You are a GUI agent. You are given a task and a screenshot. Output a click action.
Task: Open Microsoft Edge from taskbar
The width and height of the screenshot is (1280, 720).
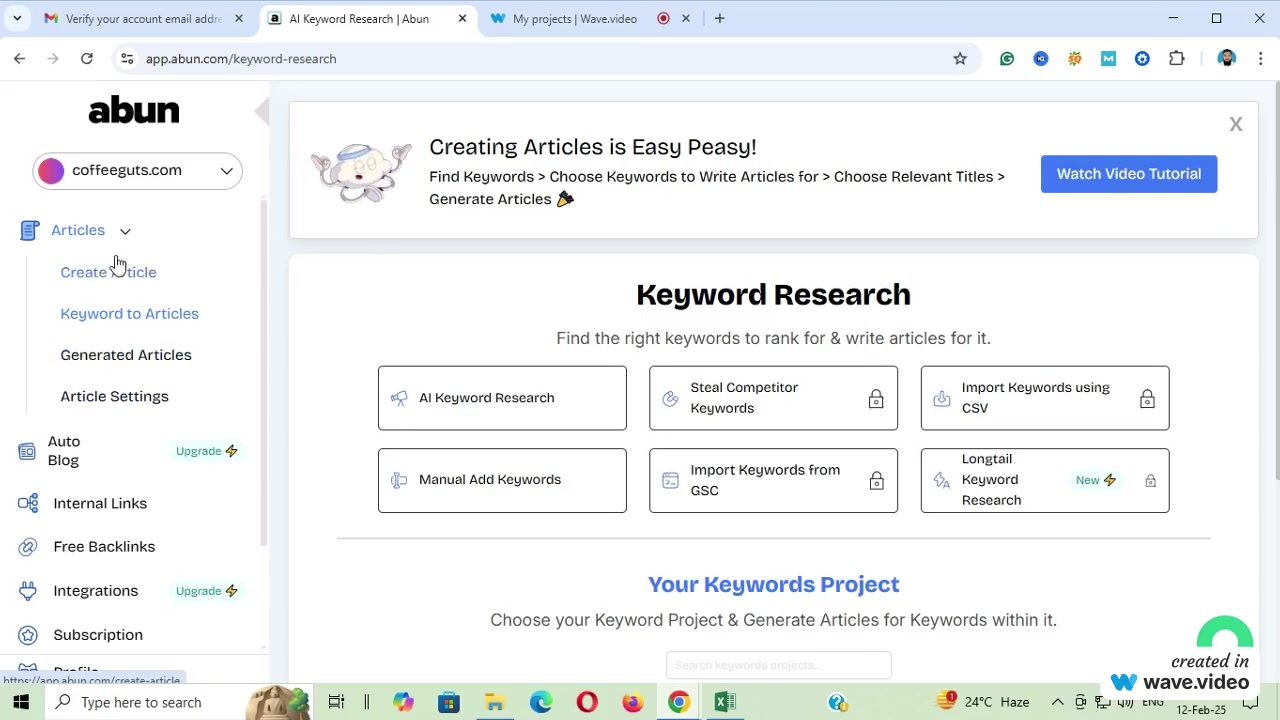(541, 702)
